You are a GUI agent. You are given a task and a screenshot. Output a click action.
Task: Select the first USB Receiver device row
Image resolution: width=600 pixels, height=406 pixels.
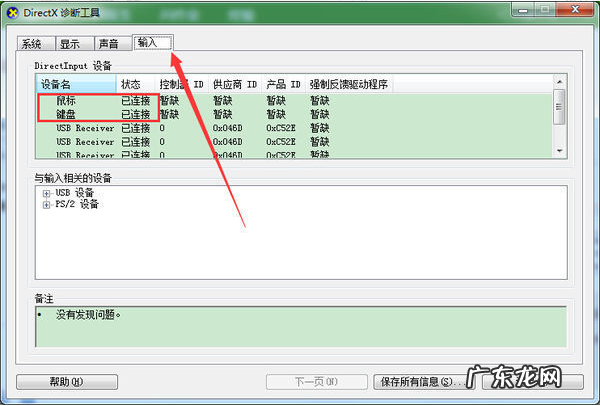pos(294,128)
